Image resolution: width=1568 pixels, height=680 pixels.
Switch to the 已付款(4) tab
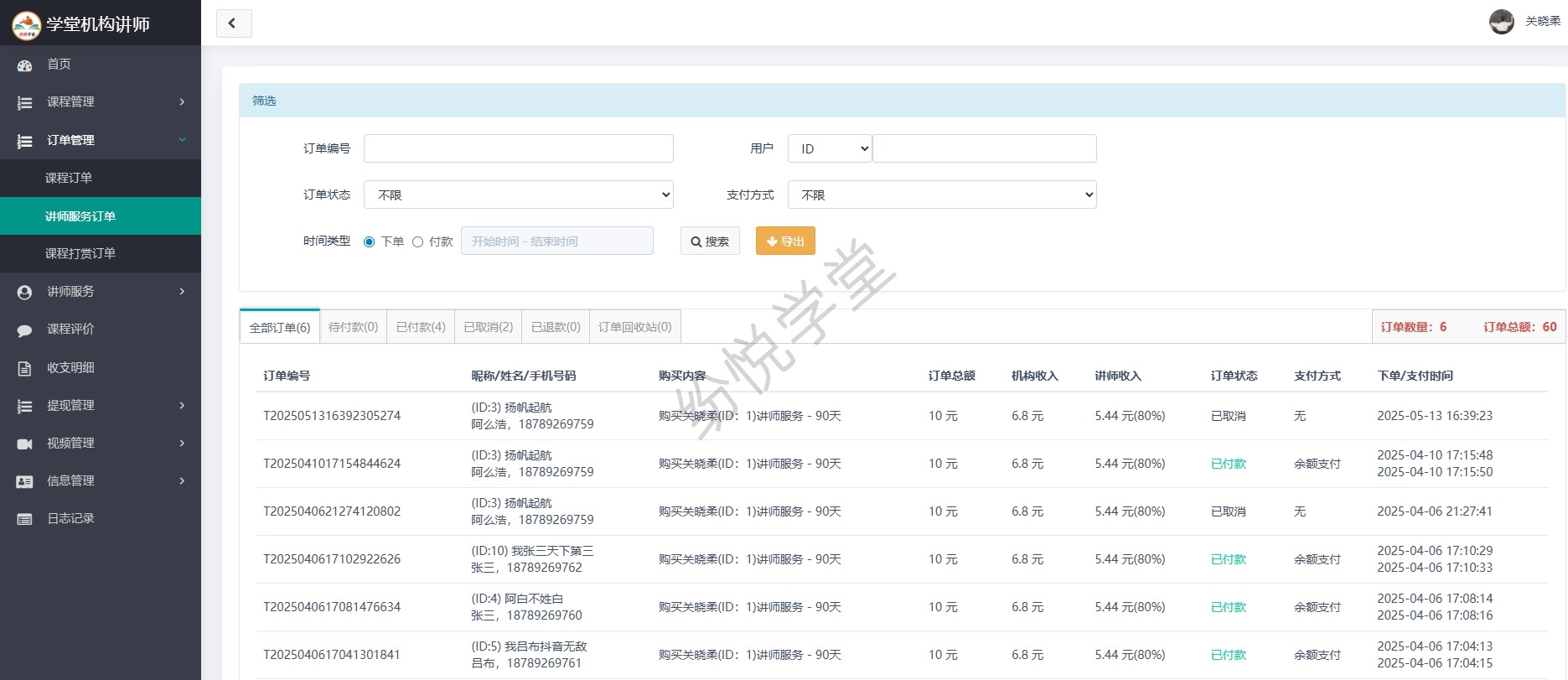(421, 327)
